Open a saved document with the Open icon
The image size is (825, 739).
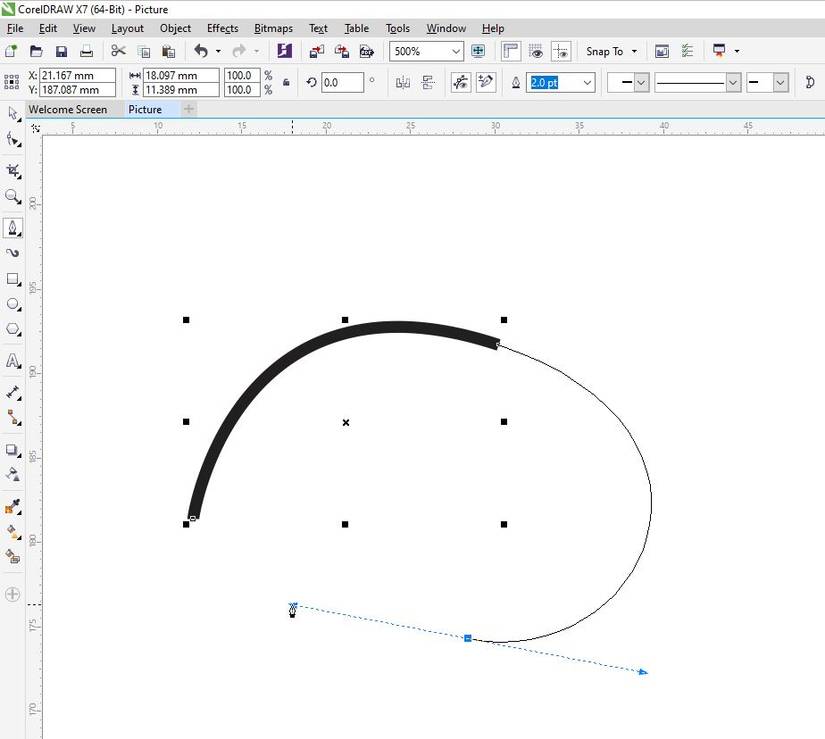37,50
